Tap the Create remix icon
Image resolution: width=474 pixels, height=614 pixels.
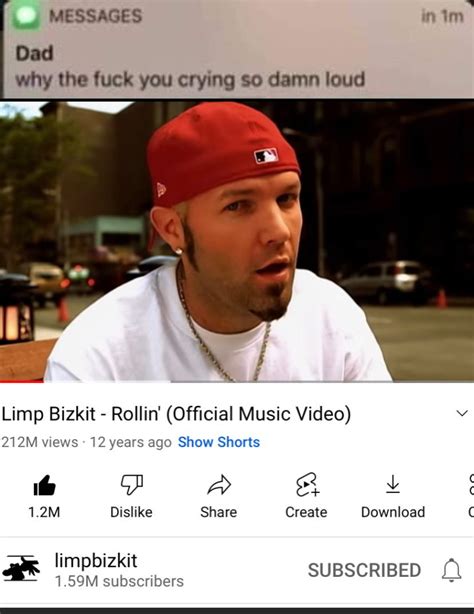[x=307, y=485]
